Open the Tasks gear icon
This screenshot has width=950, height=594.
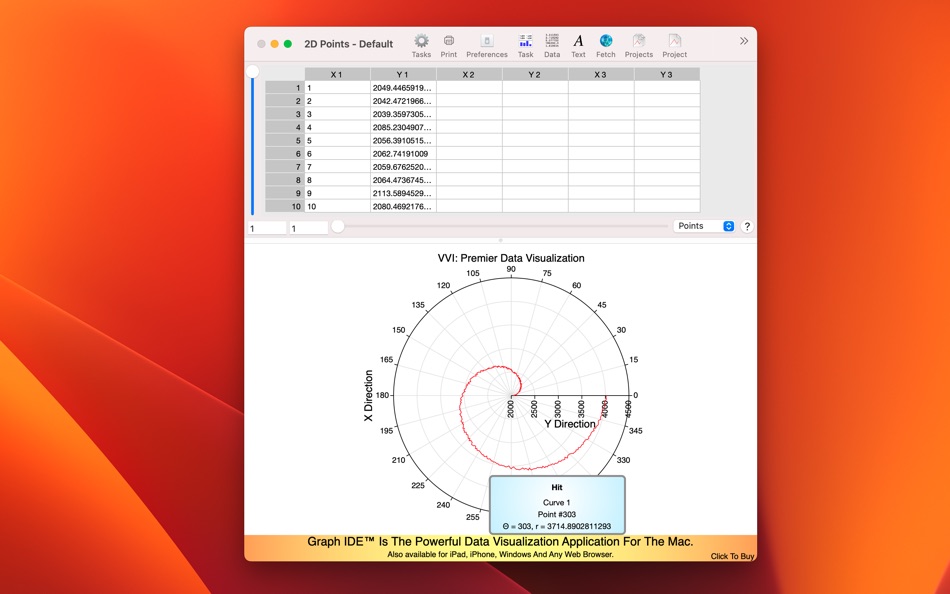pos(421,41)
